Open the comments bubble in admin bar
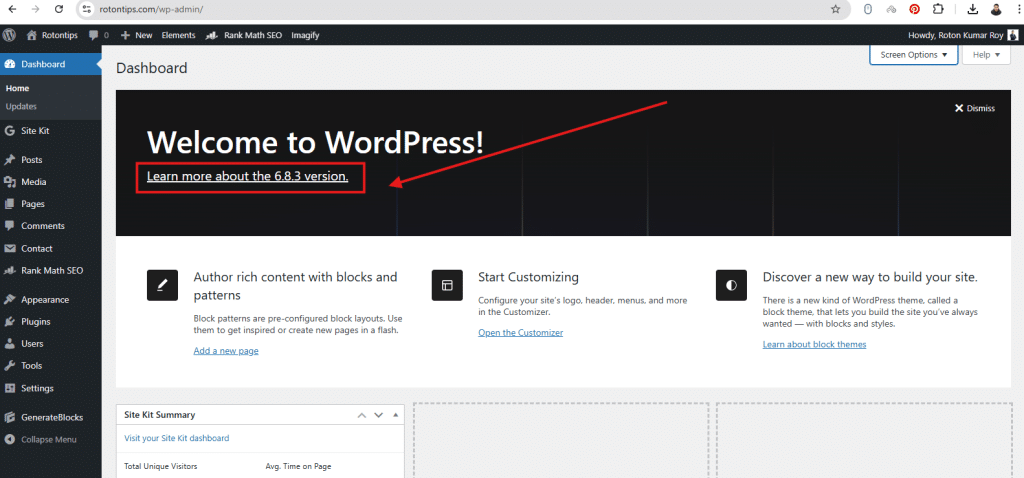Screen dimensions: 1024x478 99,35
